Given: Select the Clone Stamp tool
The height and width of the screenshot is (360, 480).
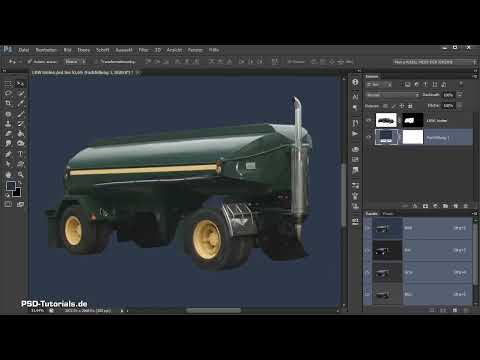Looking at the screenshot, I should click(8, 124).
